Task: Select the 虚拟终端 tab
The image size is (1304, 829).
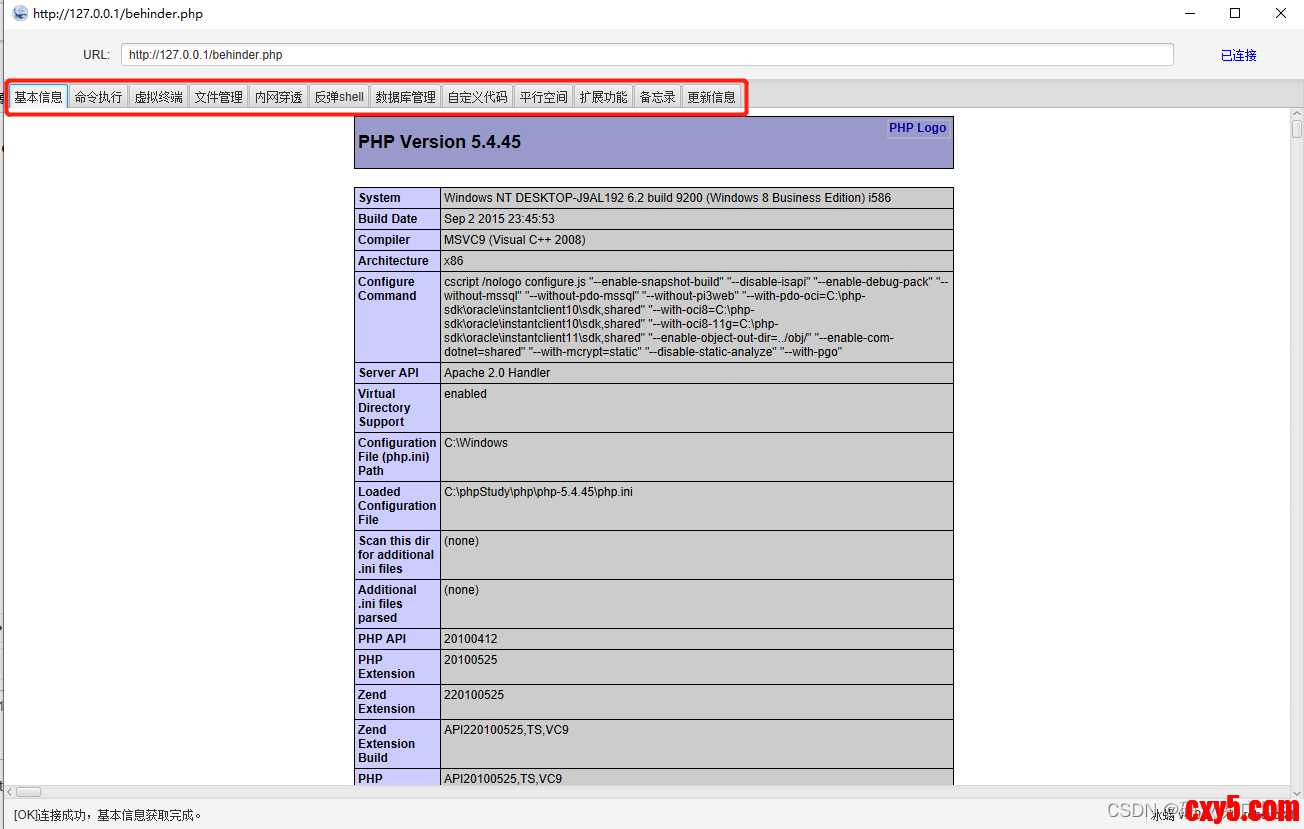Action: 158,97
